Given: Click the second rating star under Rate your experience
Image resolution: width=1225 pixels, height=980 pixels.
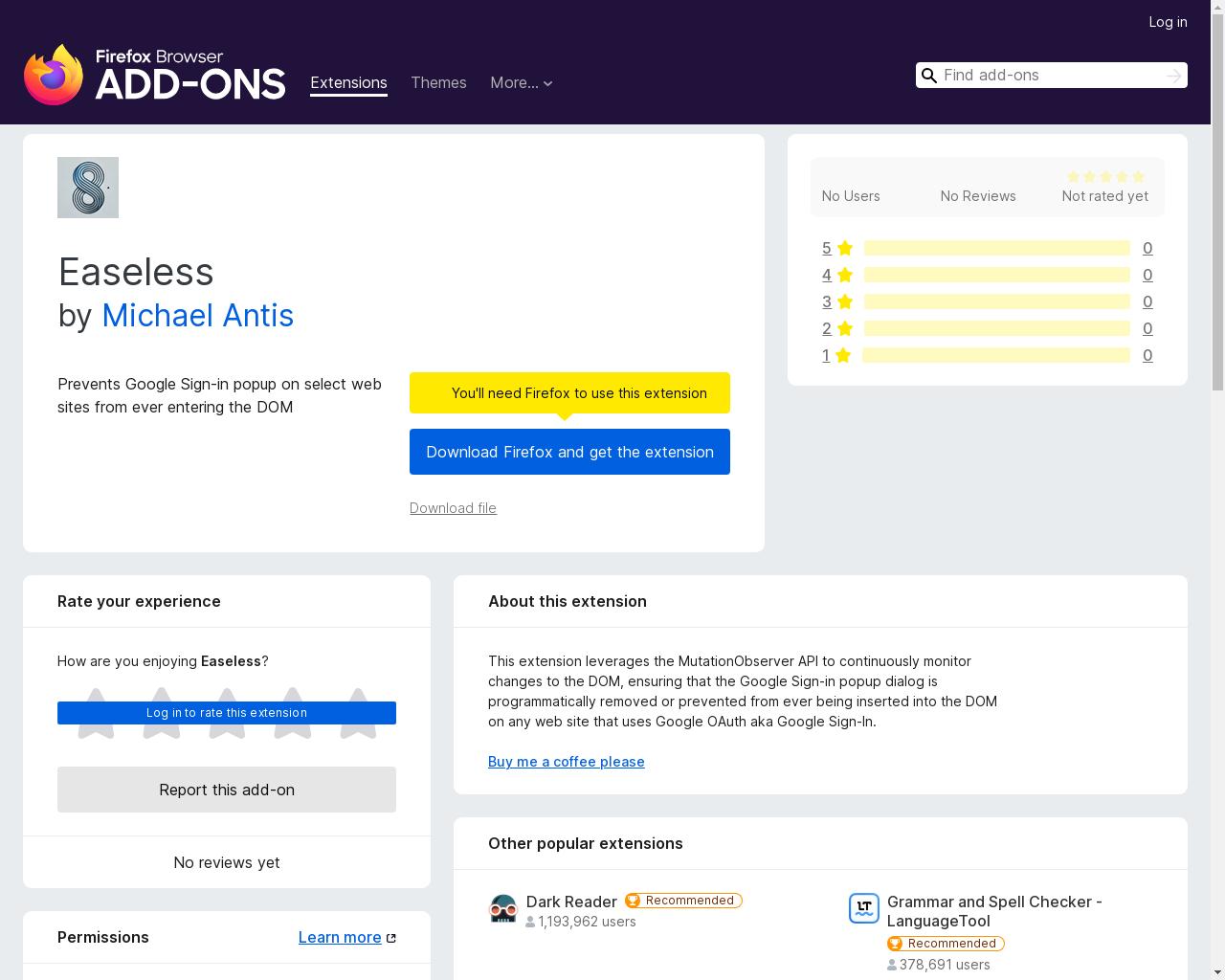Looking at the screenshot, I should (162, 713).
